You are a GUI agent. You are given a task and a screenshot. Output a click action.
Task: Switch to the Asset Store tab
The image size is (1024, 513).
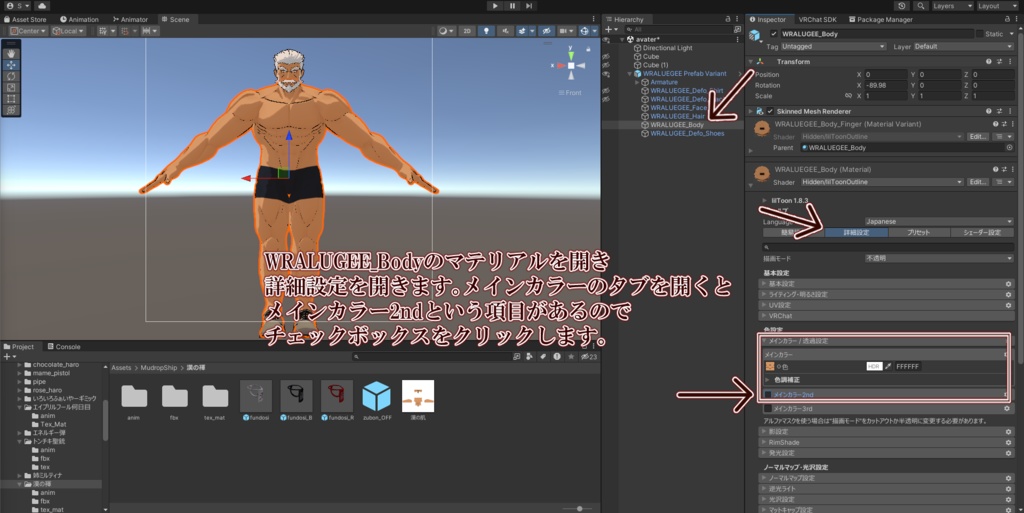(25, 20)
